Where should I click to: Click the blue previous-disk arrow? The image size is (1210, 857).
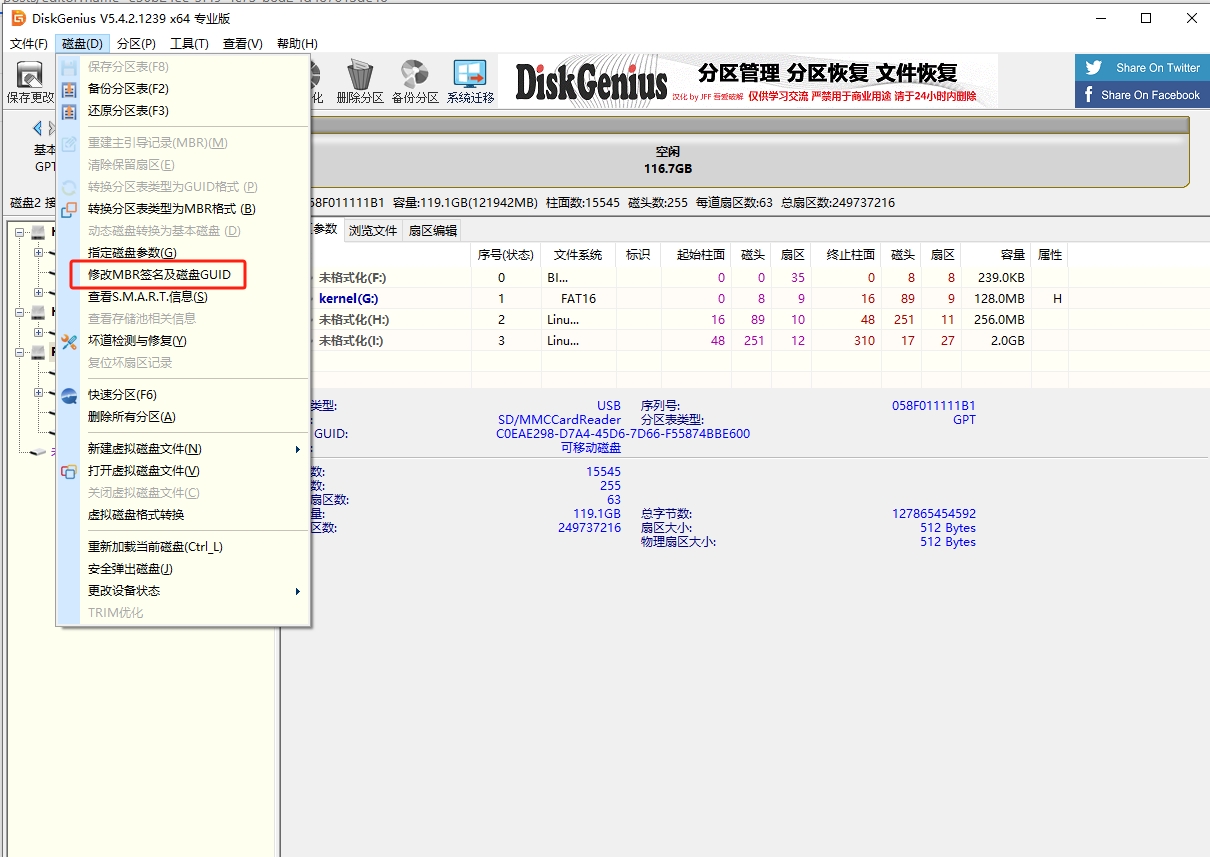[38, 128]
